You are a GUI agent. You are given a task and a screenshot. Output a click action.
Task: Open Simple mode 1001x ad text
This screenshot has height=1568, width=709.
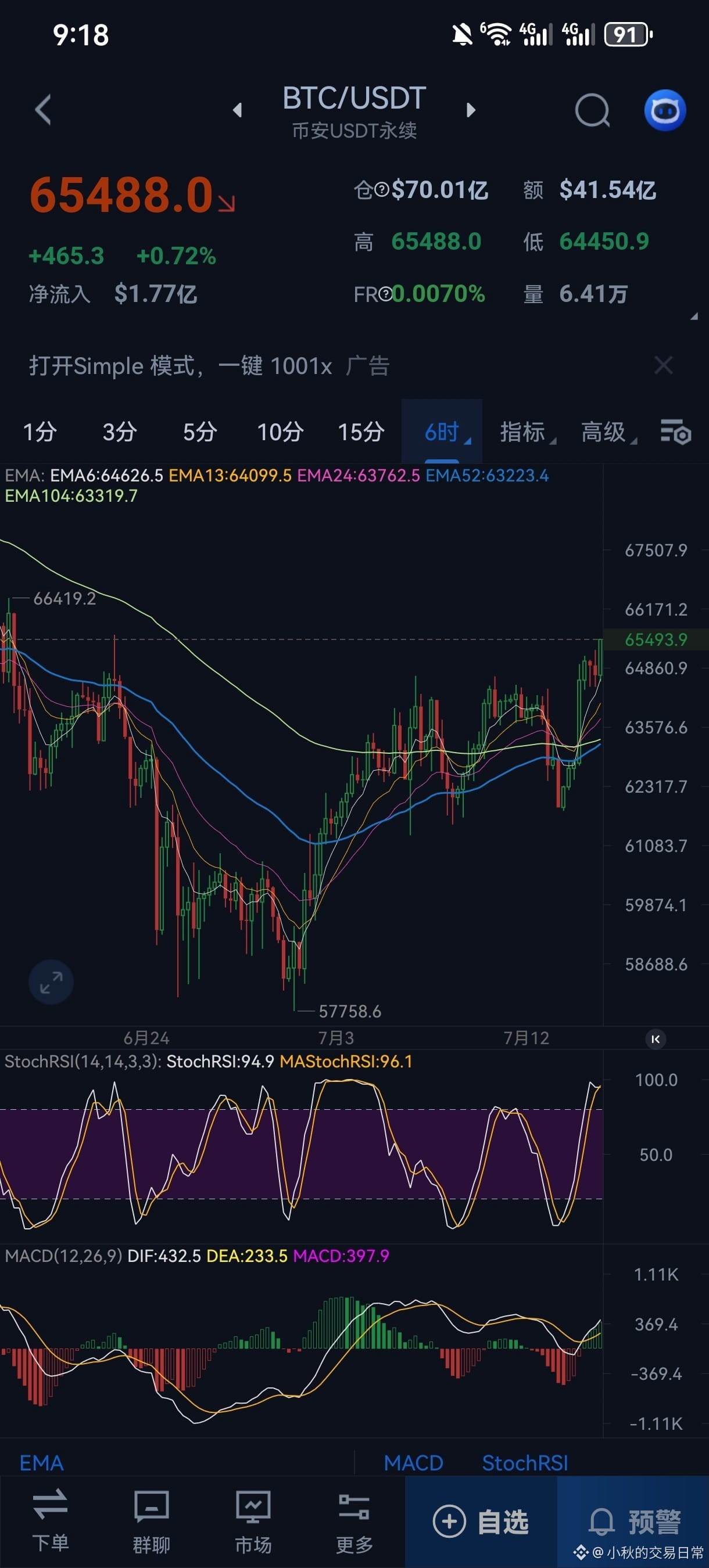(180, 366)
